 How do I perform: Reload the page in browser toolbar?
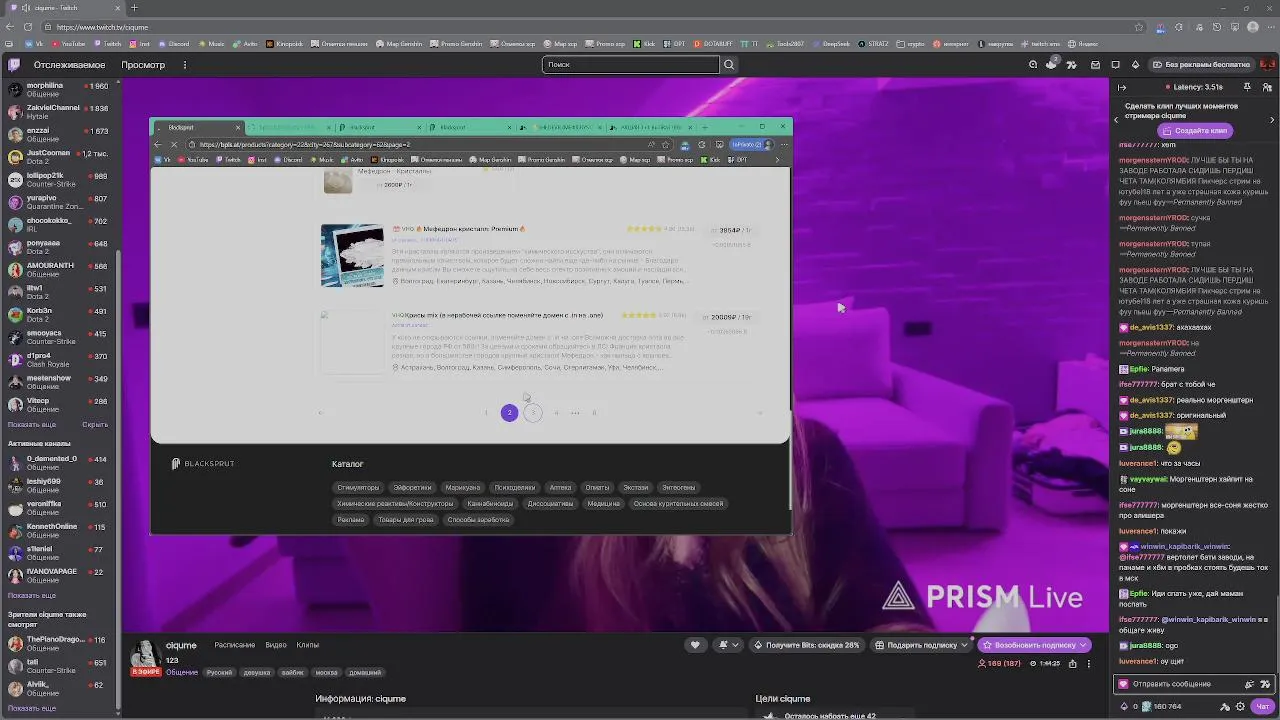pos(27,27)
